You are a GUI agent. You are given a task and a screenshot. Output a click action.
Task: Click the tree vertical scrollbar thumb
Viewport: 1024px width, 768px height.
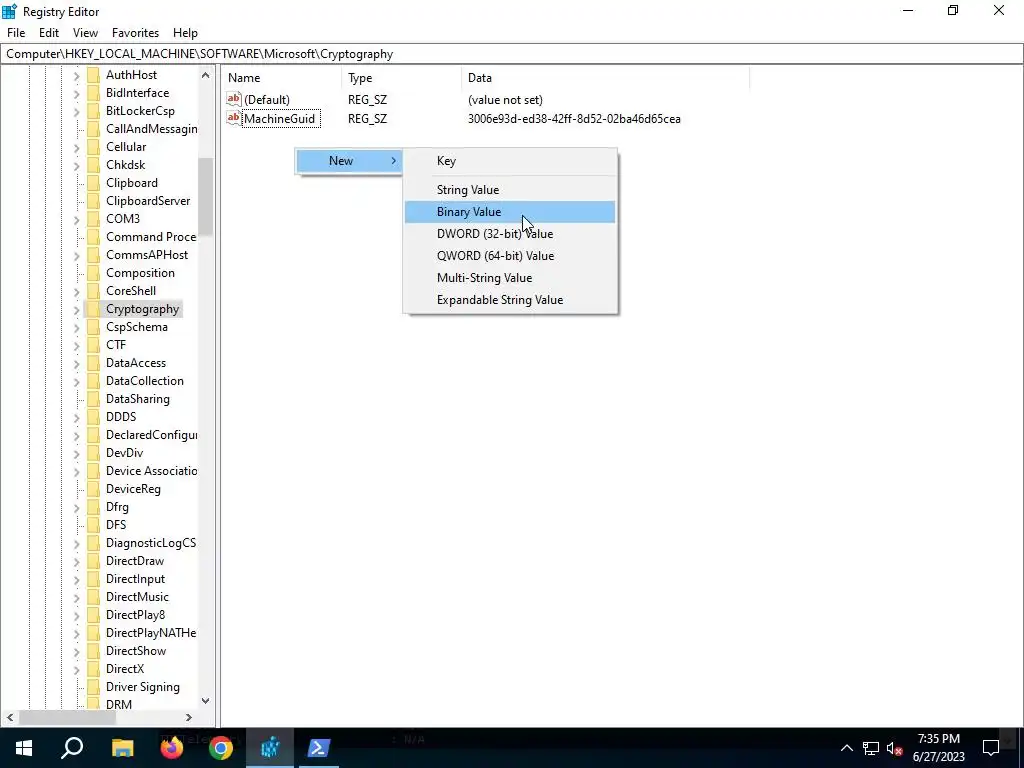[x=206, y=196]
